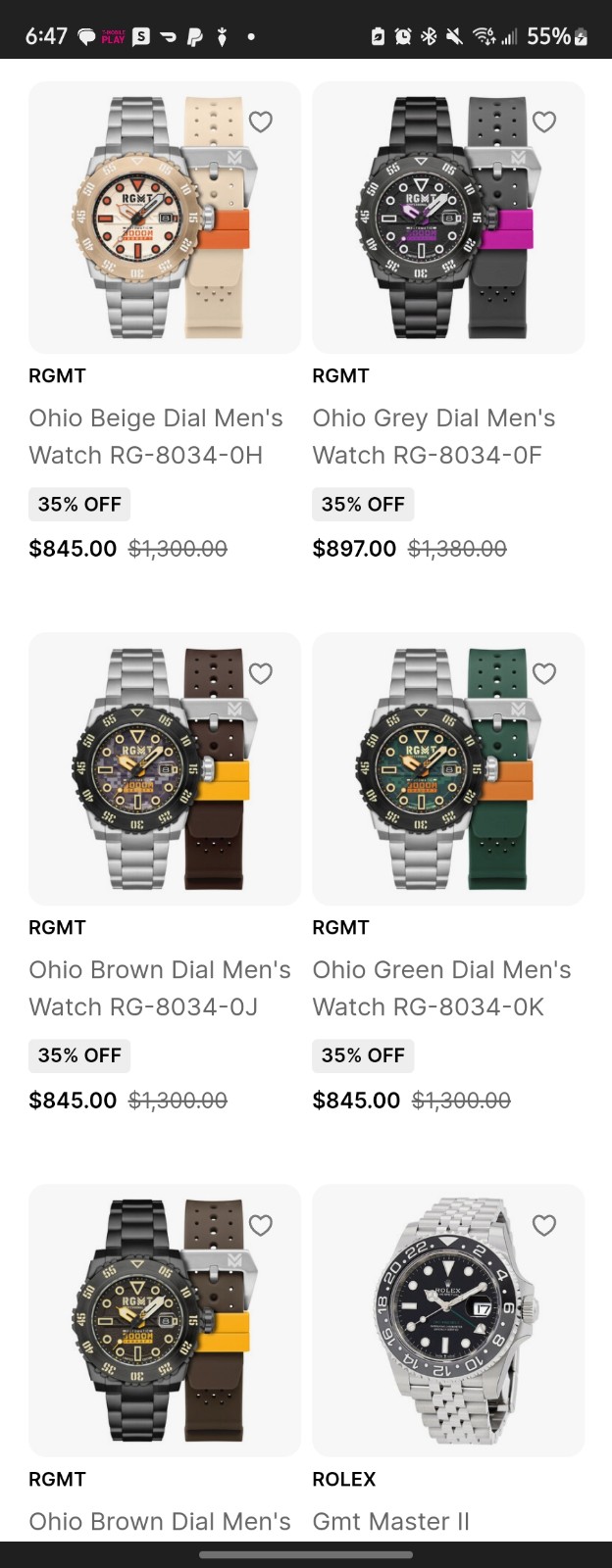Viewport: 612px width, 1568px height.
Task: Add Ohio Green Dial watch to wishlist
Action: [x=544, y=673]
